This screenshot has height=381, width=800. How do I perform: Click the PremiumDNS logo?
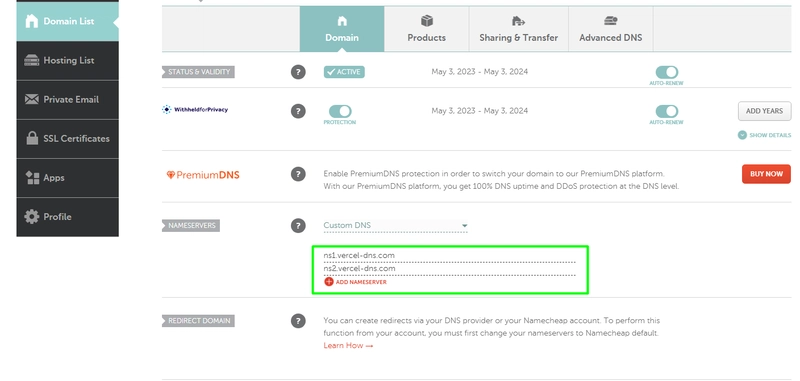[x=203, y=175]
